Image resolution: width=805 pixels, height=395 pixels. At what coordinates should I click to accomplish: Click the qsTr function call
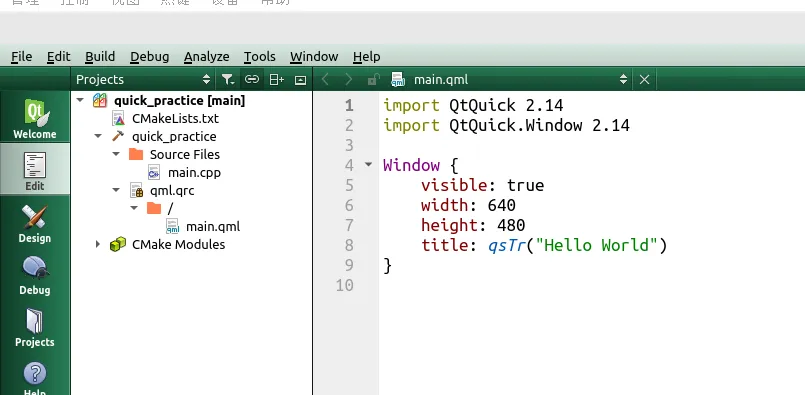[507, 245]
